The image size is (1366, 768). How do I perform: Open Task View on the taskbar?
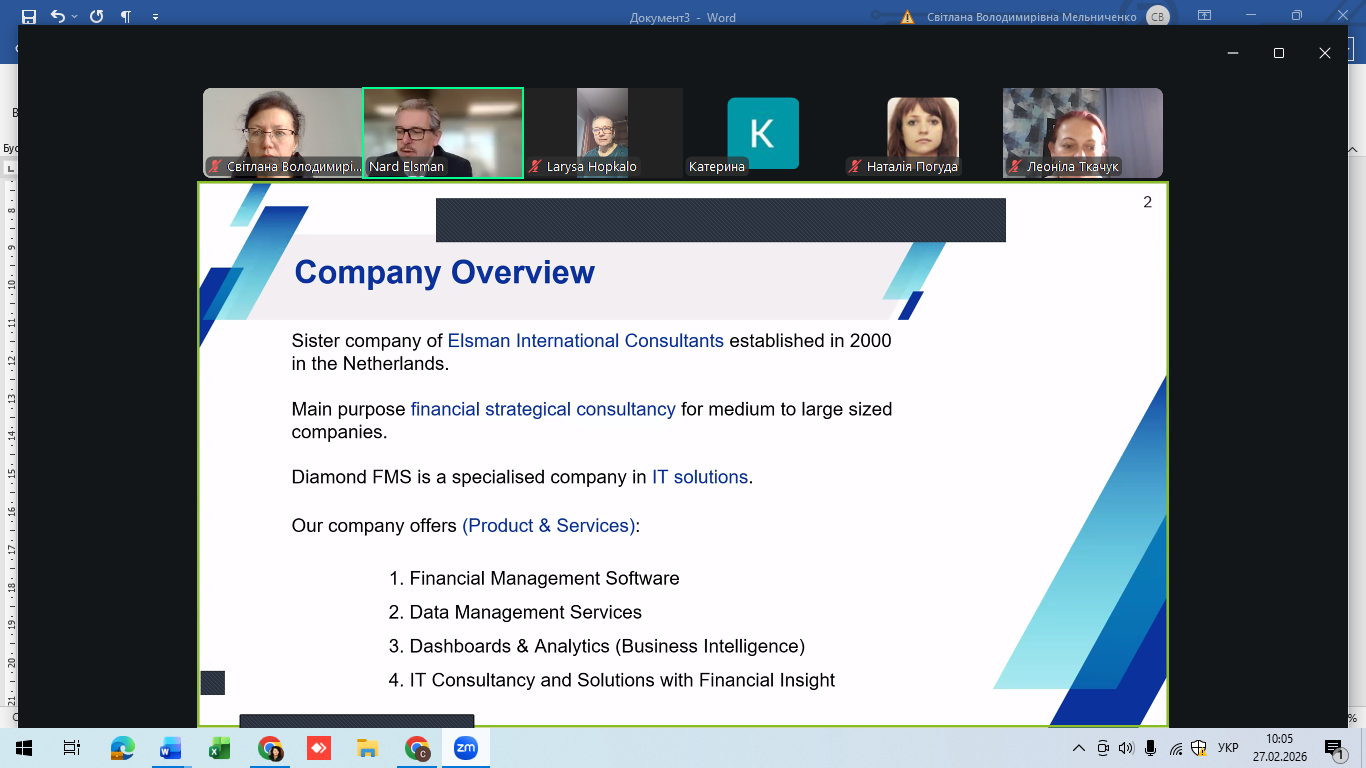71,748
